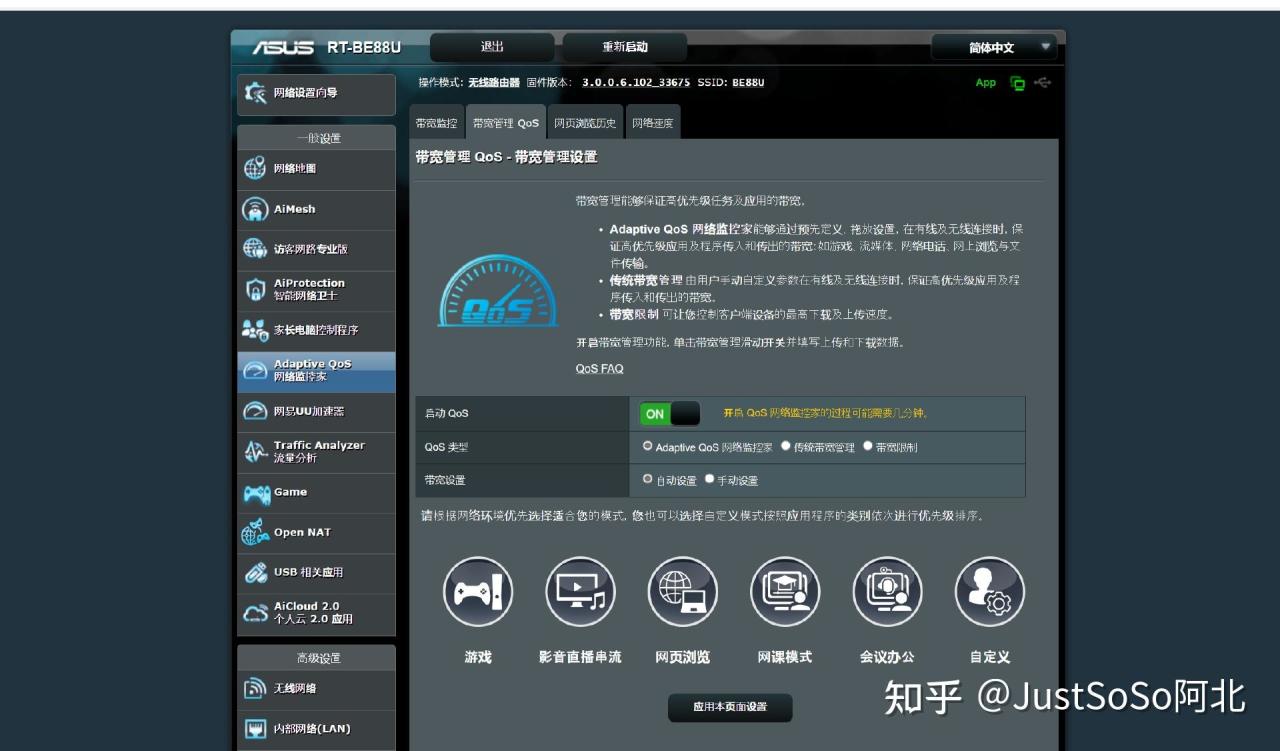Click the AiMesh sidebar icon
The image size is (1280, 751).
255,209
